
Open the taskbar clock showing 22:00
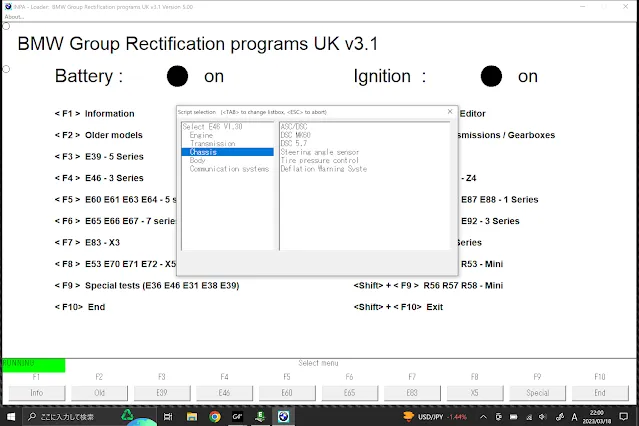click(597, 417)
